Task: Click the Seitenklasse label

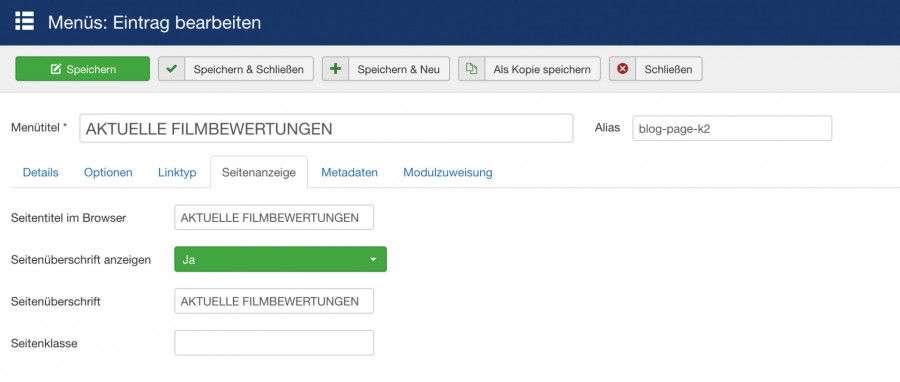Action: coord(44,344)
